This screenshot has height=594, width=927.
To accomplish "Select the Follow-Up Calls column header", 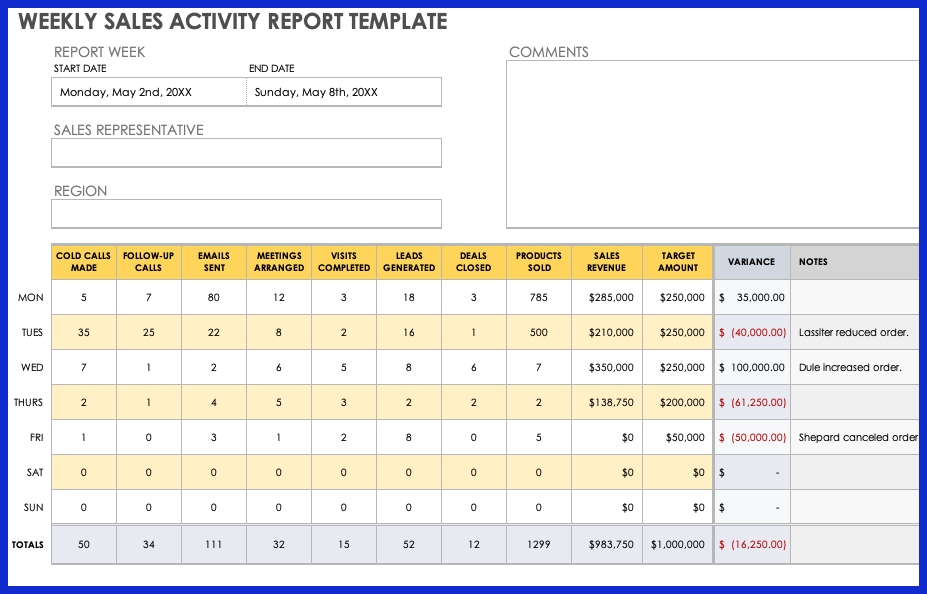I will coord(149,262).
